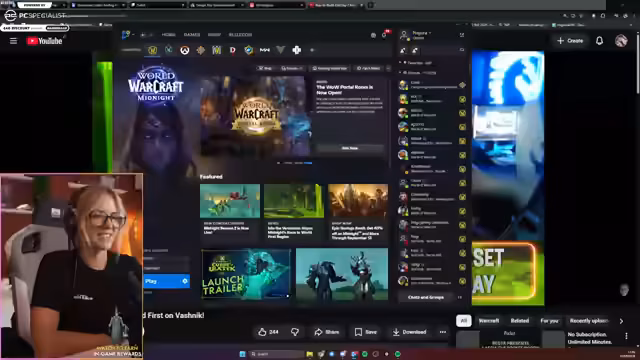The height and width of the screenshot is (360, 640).
Task: Open Chats and Groups
Action: tap(426, 297)
